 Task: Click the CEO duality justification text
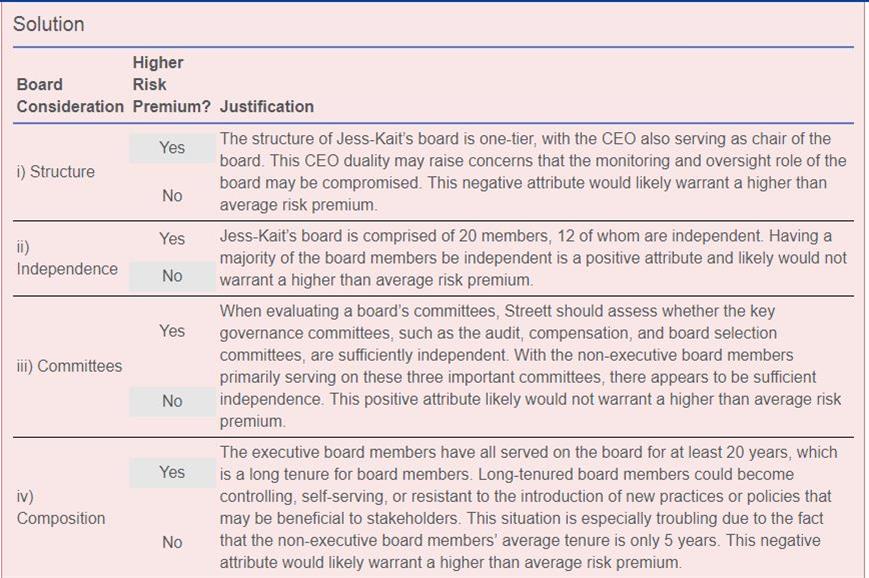pos(533,172)
